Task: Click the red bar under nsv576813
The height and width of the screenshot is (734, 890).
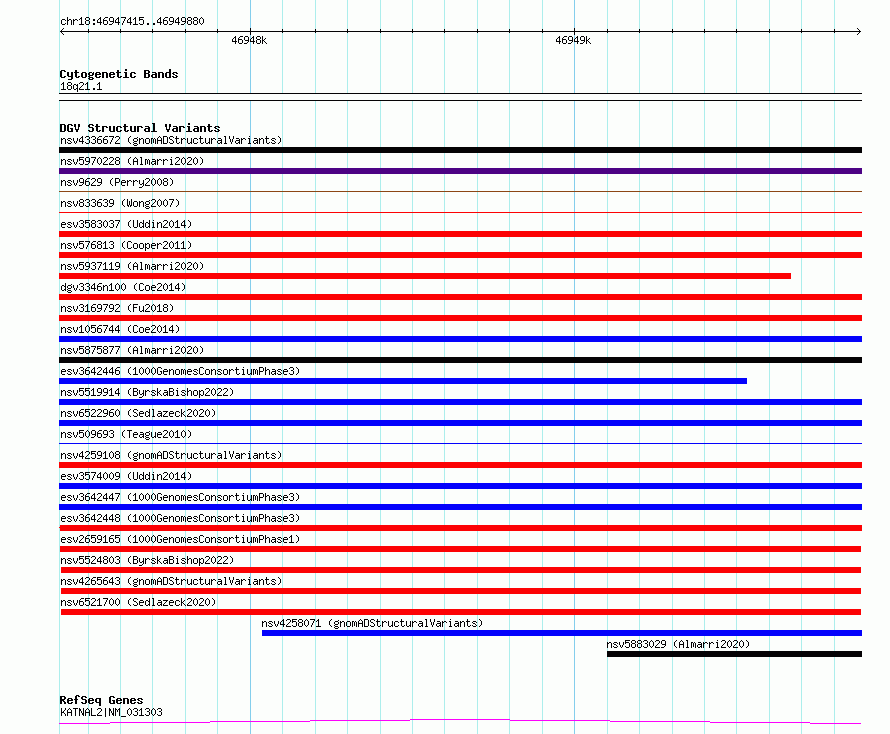Action: click(460, 255)
